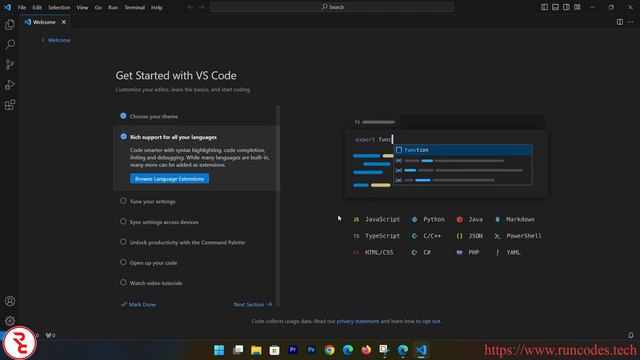Open the View menu

tap(82, 7)
